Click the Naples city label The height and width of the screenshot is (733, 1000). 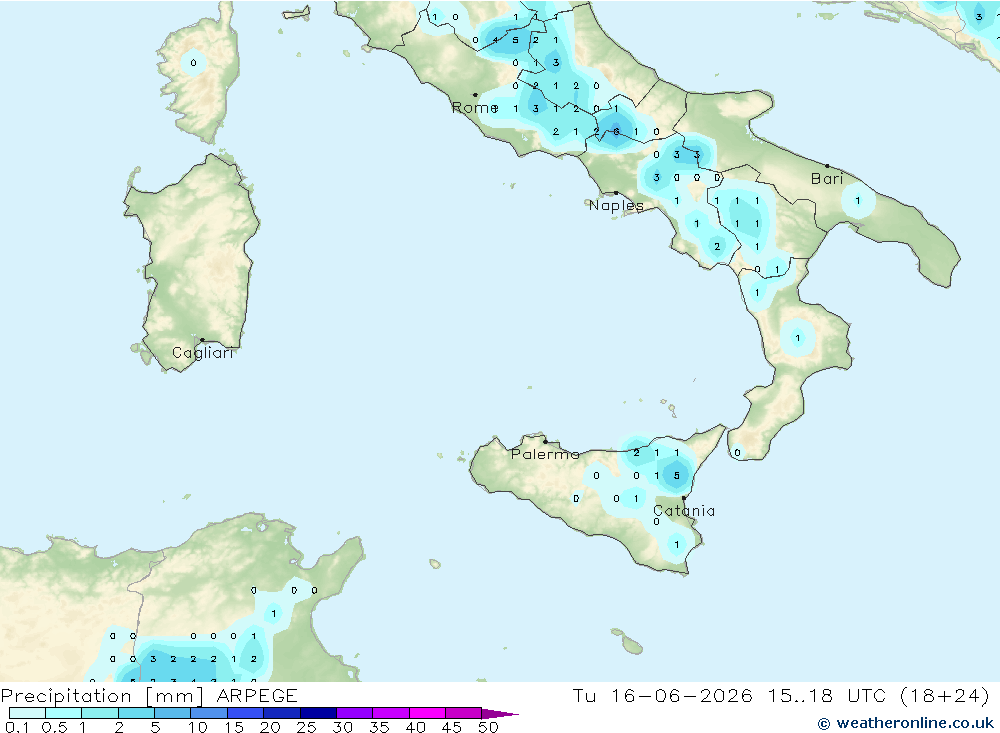pyautogui.click(x=616, y=205)
